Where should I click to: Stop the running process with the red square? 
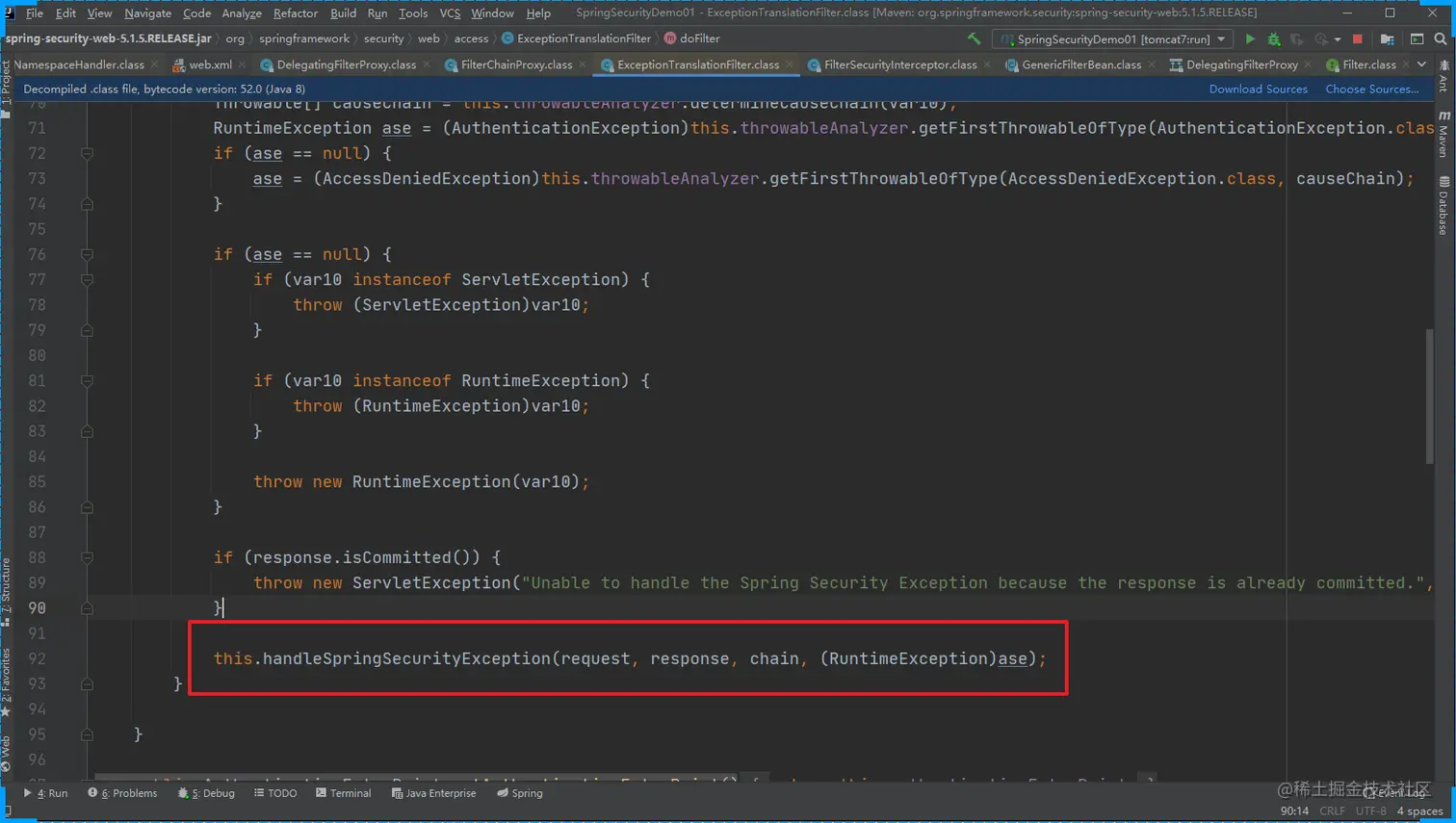[x=1358, y=39]
